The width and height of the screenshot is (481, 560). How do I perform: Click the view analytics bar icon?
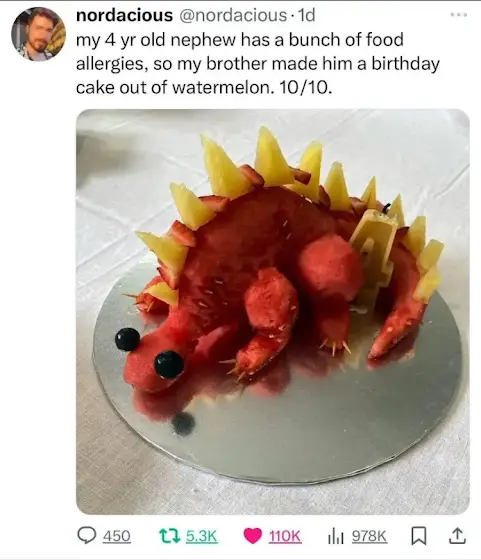(337, 536)
